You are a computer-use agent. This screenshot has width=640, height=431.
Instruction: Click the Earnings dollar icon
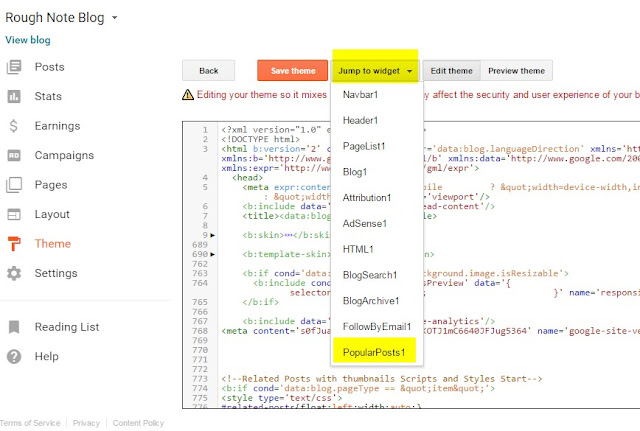point(14,126)
